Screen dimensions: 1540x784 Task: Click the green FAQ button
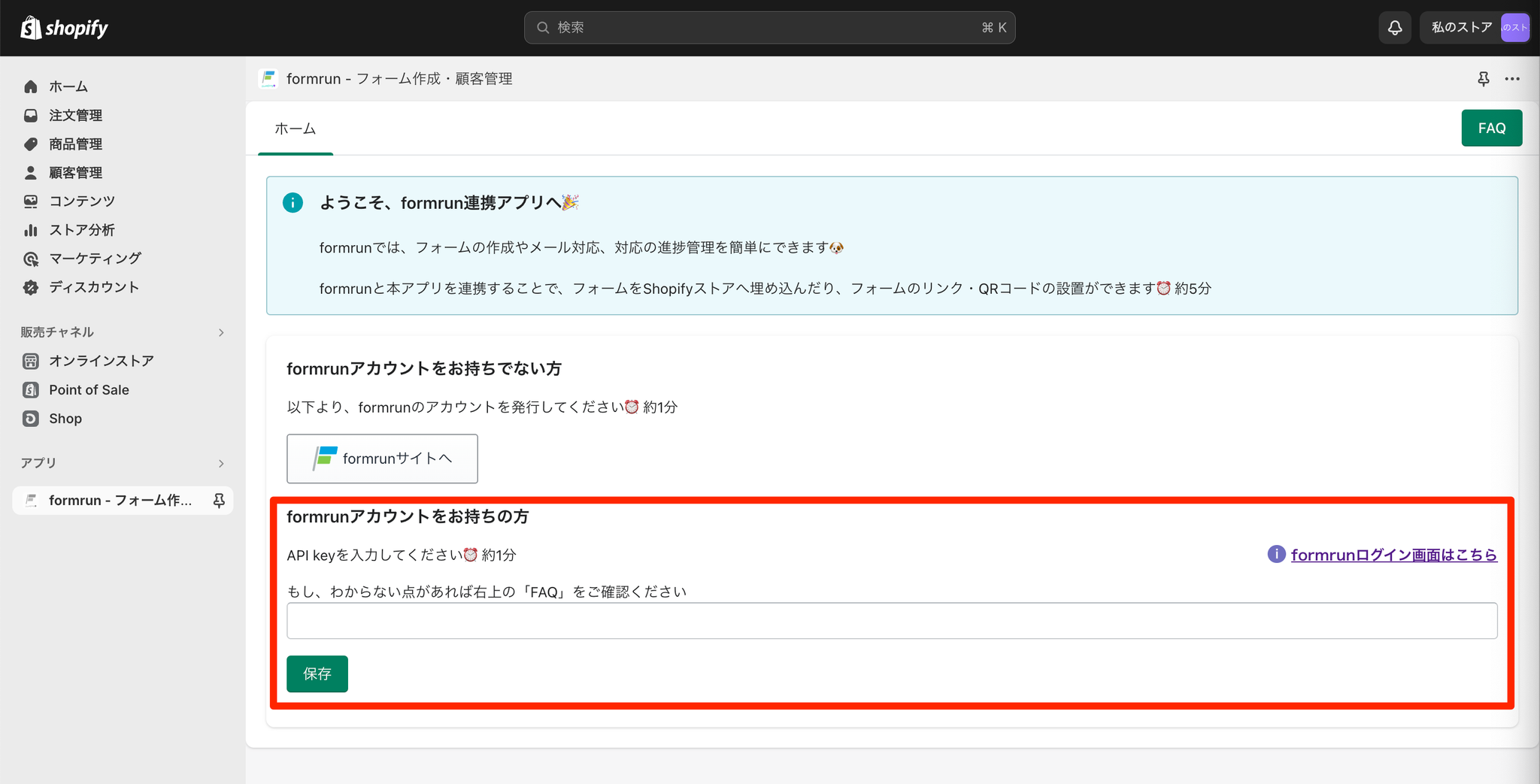tap(1491, 128)
